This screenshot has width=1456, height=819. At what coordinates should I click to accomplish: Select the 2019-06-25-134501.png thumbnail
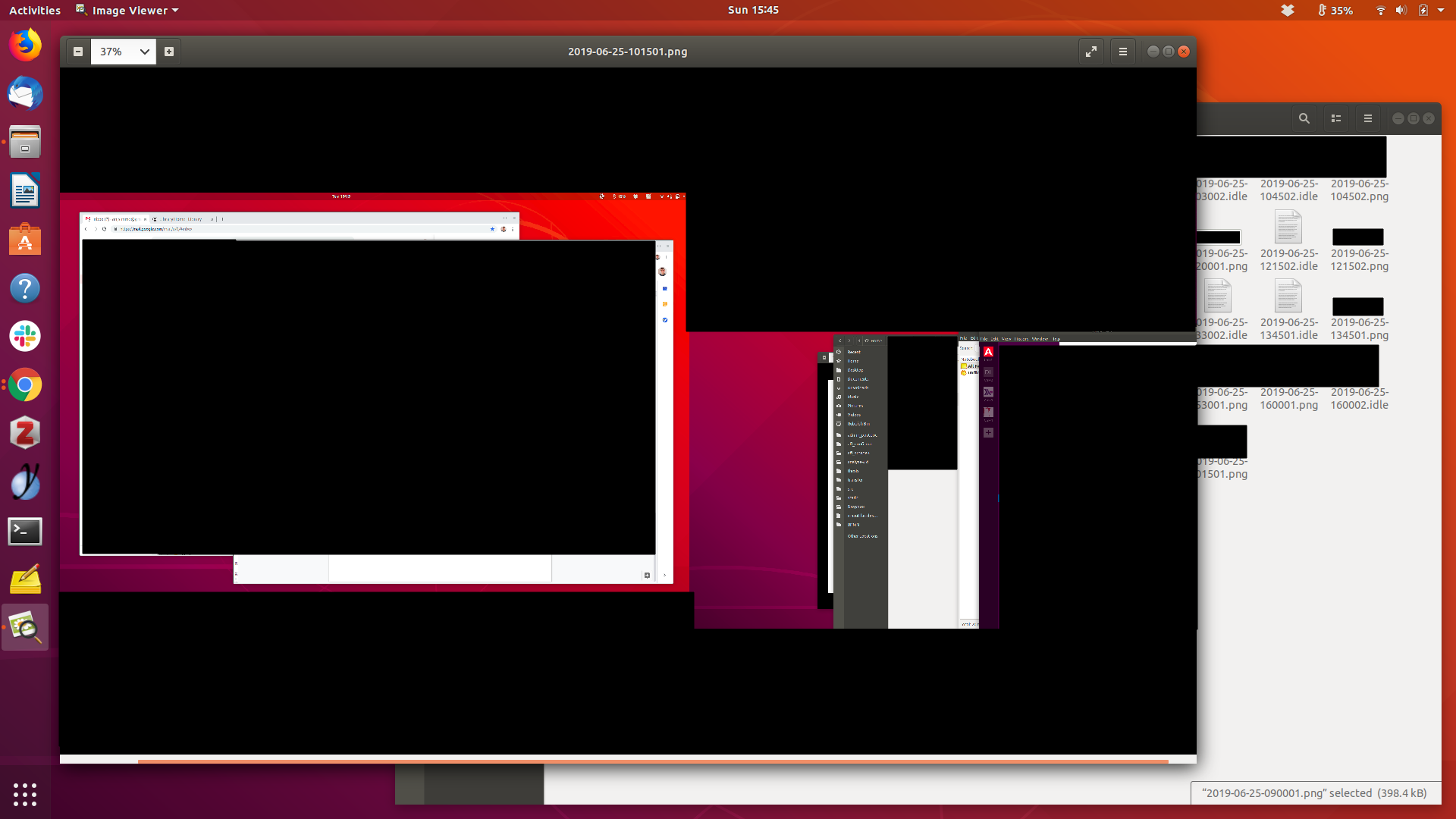coord(1358,306)
